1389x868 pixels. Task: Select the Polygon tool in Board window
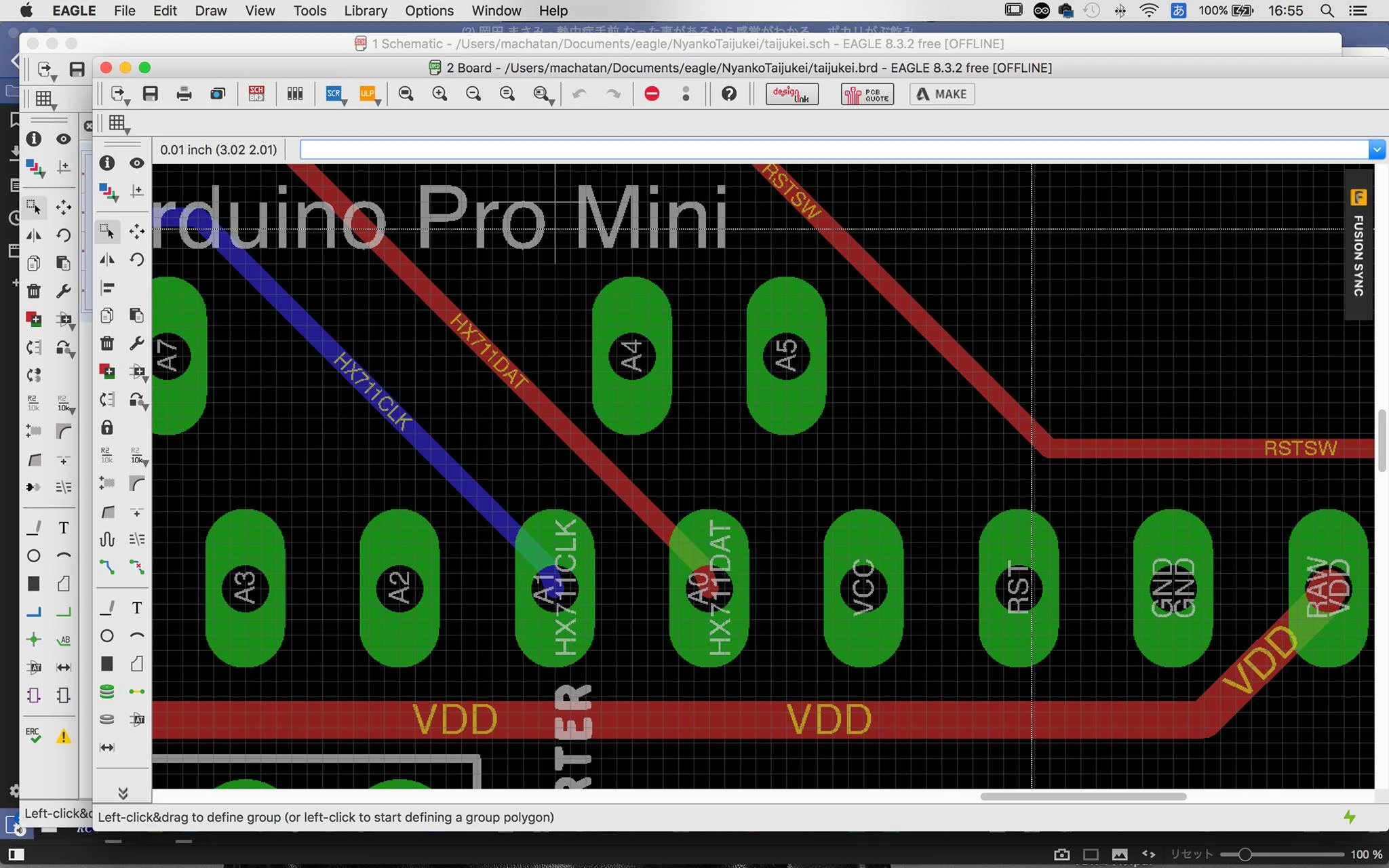point(137,663)
